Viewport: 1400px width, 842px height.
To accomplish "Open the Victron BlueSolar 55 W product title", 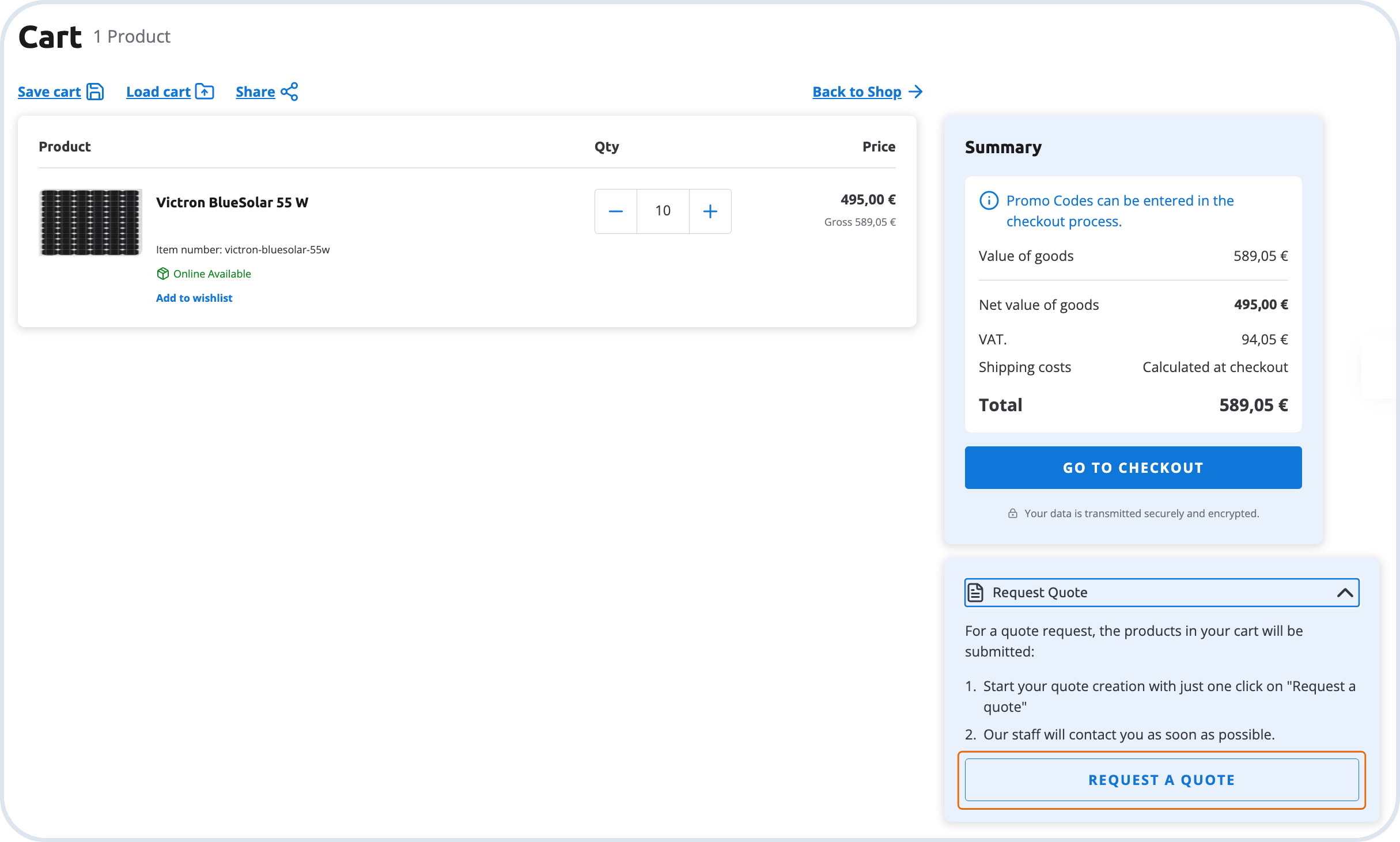I will [232, 202].
